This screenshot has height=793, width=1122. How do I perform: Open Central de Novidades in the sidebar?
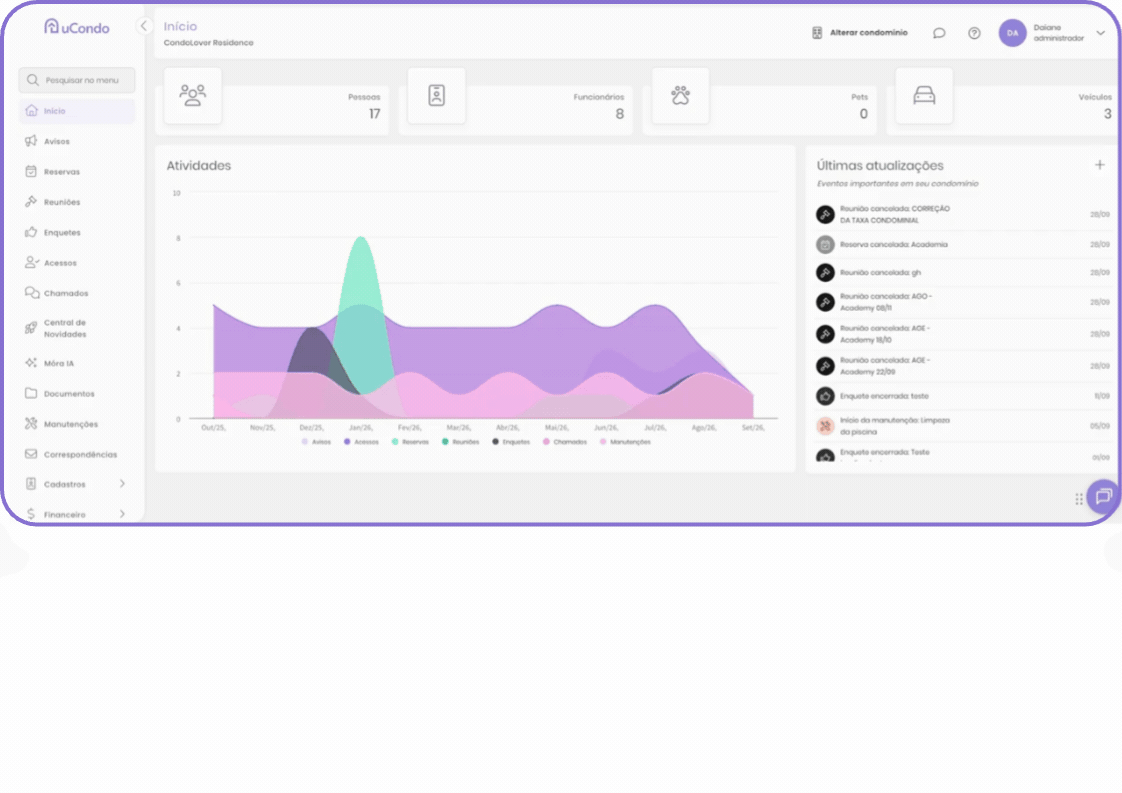click(x=77, y=328)
